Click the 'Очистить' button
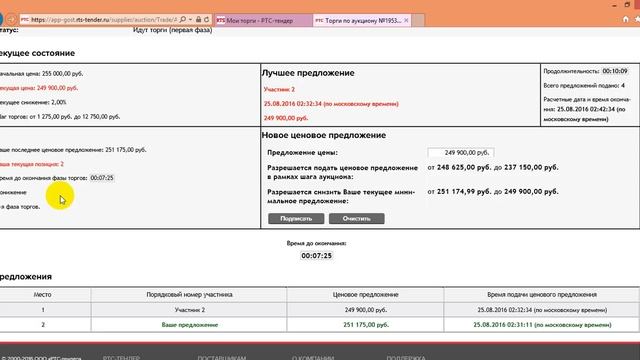The width and height of the screenshot is (640, 360). (356, 218)
